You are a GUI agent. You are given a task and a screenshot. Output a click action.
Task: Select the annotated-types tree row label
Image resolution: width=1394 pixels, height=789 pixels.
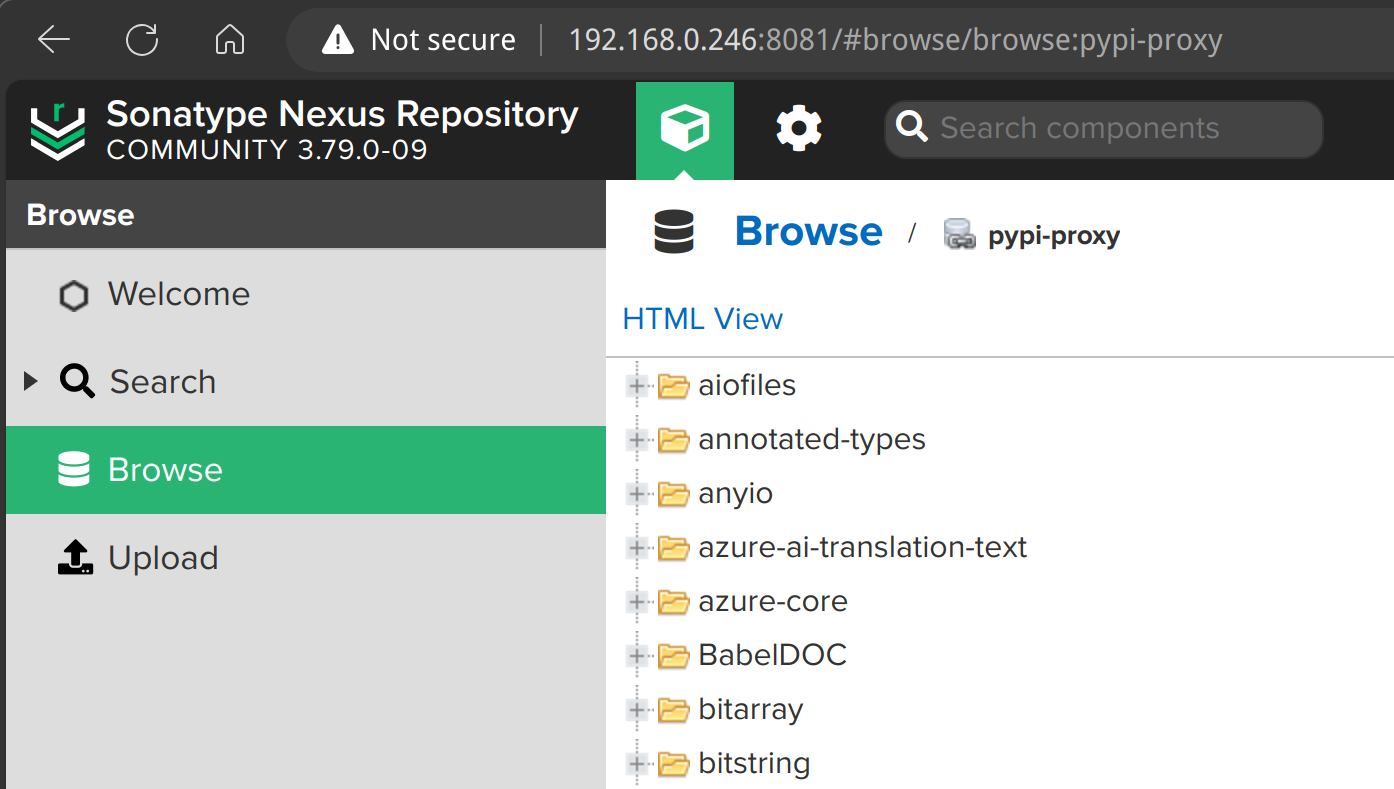(x=812, y=440)
